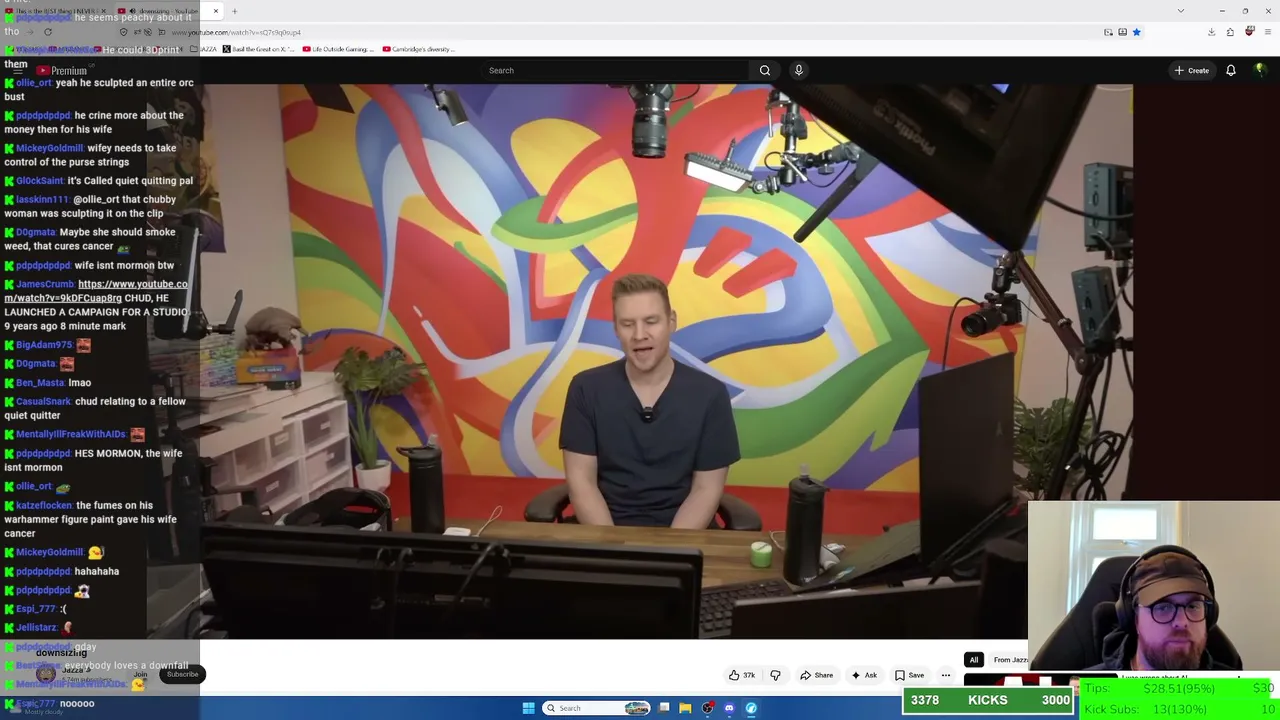Open the more actions three-dot menu
This screenshot has width=1280, height=720.
tap(945, 675)
